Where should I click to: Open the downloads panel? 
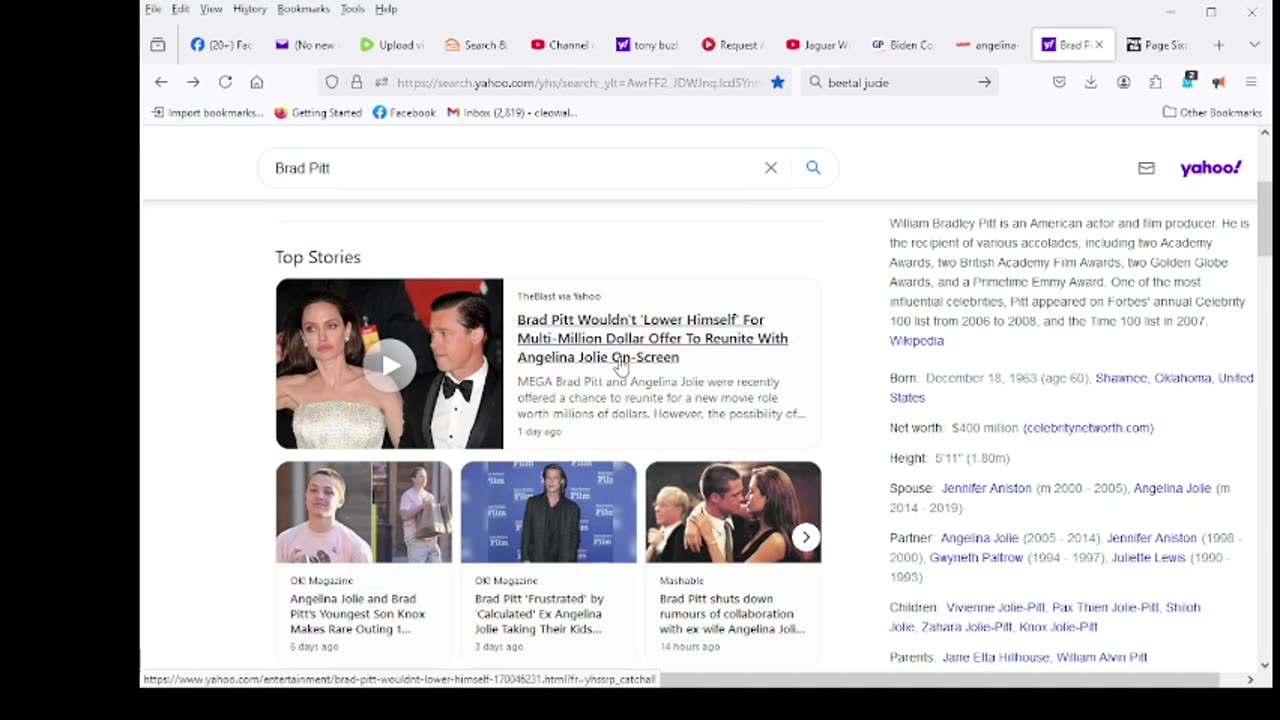pos(1091,82)
